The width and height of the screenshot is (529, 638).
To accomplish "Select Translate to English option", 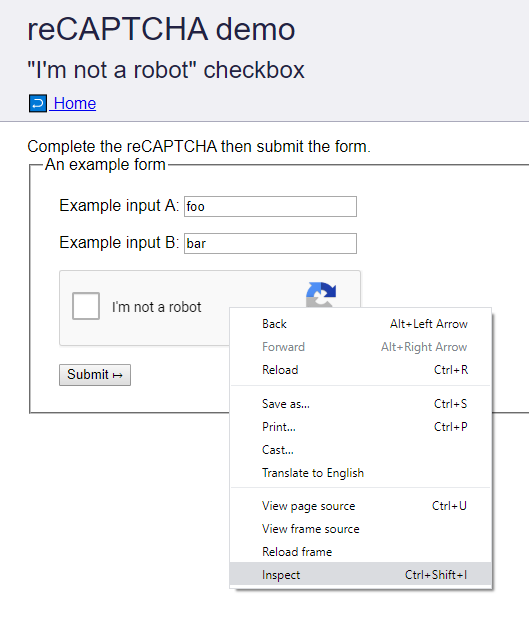I will [361, 473].
